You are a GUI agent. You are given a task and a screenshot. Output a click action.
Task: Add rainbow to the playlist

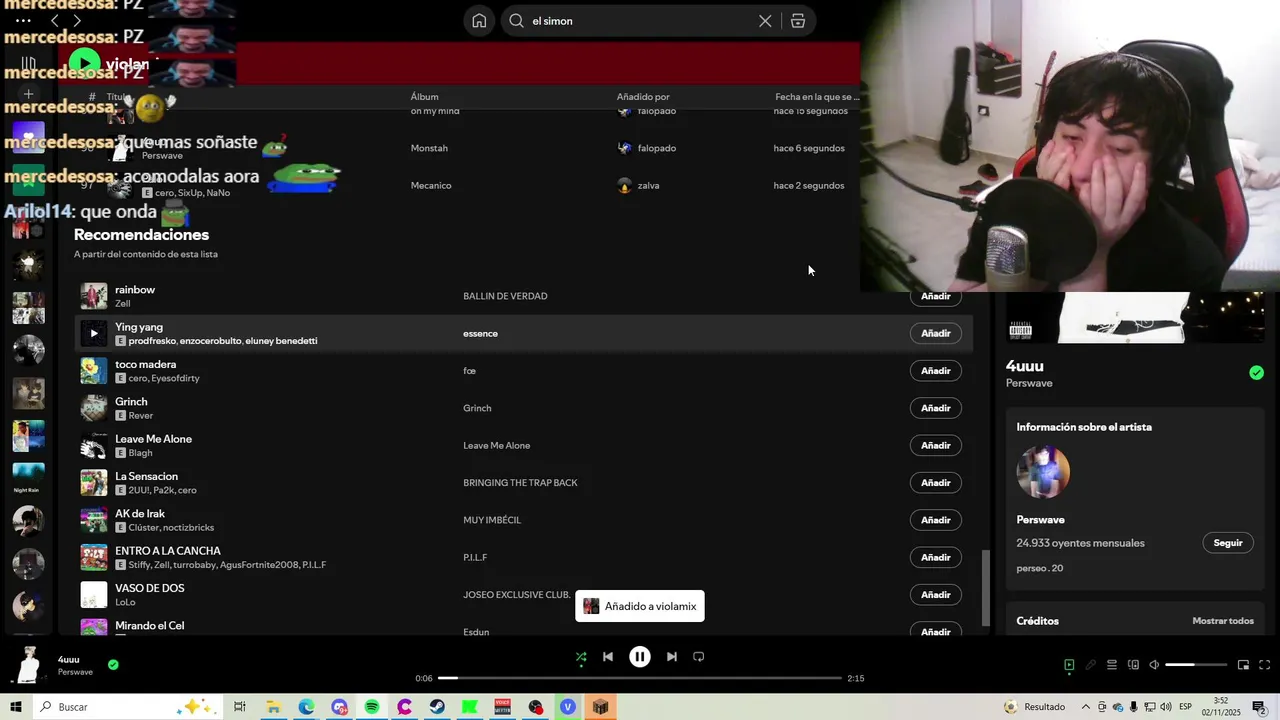click(936, 296)
